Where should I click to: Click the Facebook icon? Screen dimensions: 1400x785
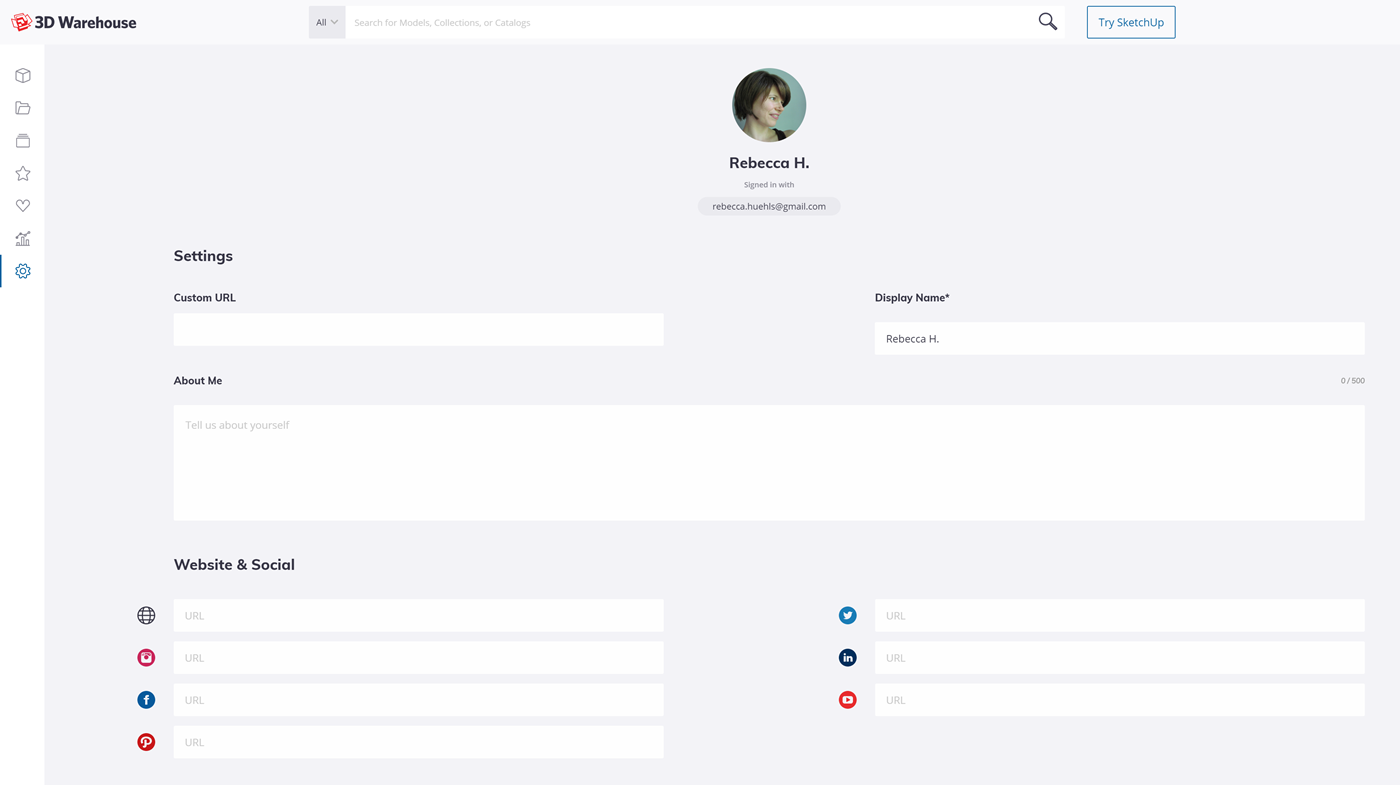(x=146, y=700)
